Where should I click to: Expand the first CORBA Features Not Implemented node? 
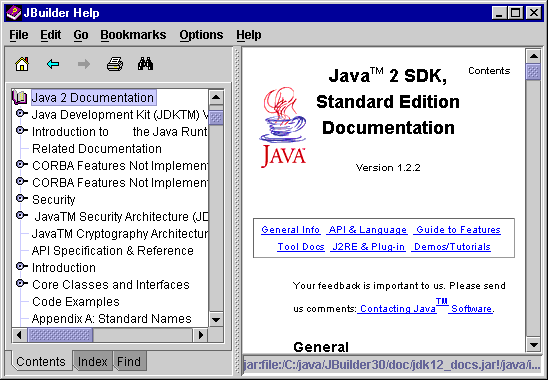21,164
